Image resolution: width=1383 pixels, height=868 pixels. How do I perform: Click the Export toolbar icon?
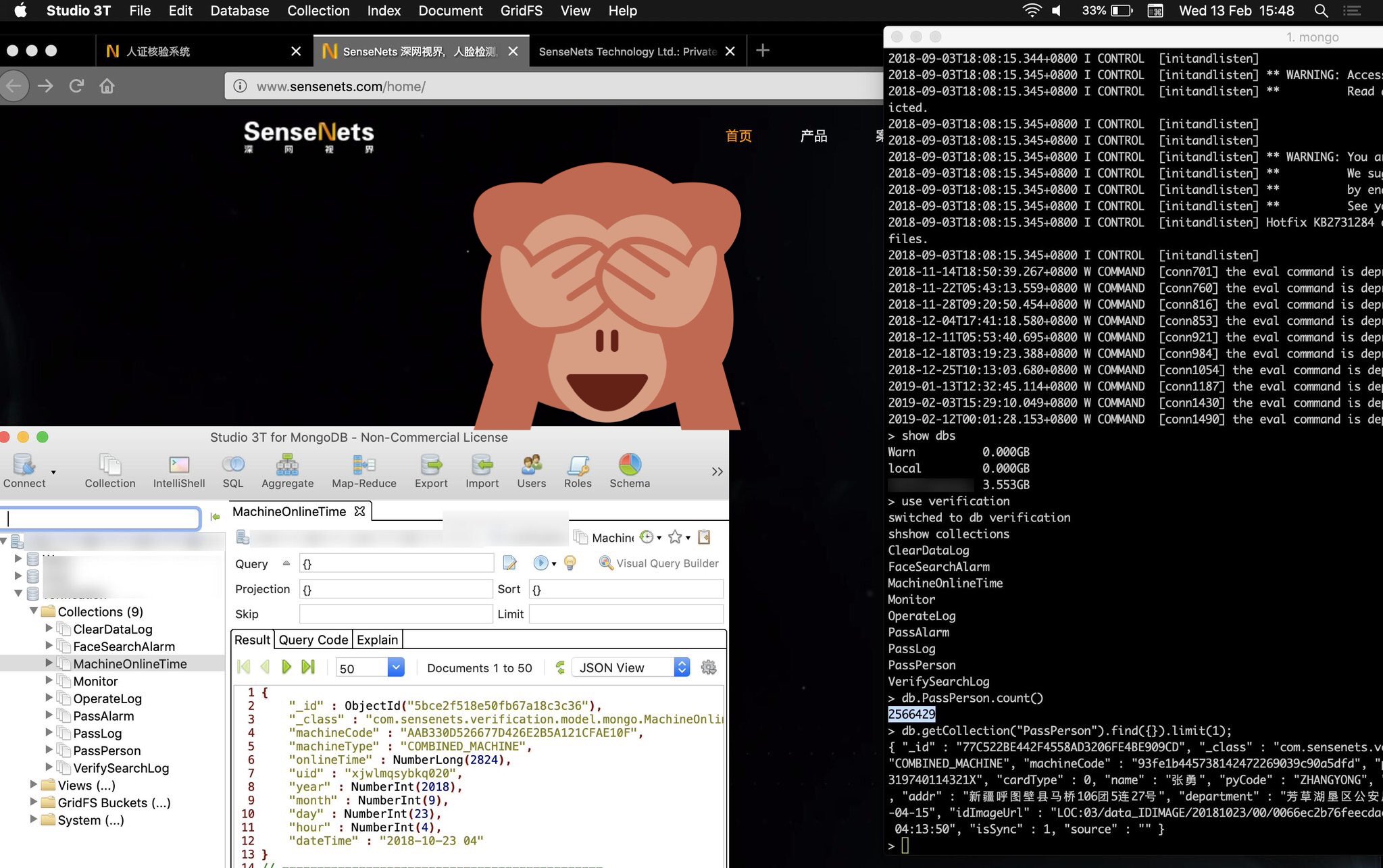(431, 465)
